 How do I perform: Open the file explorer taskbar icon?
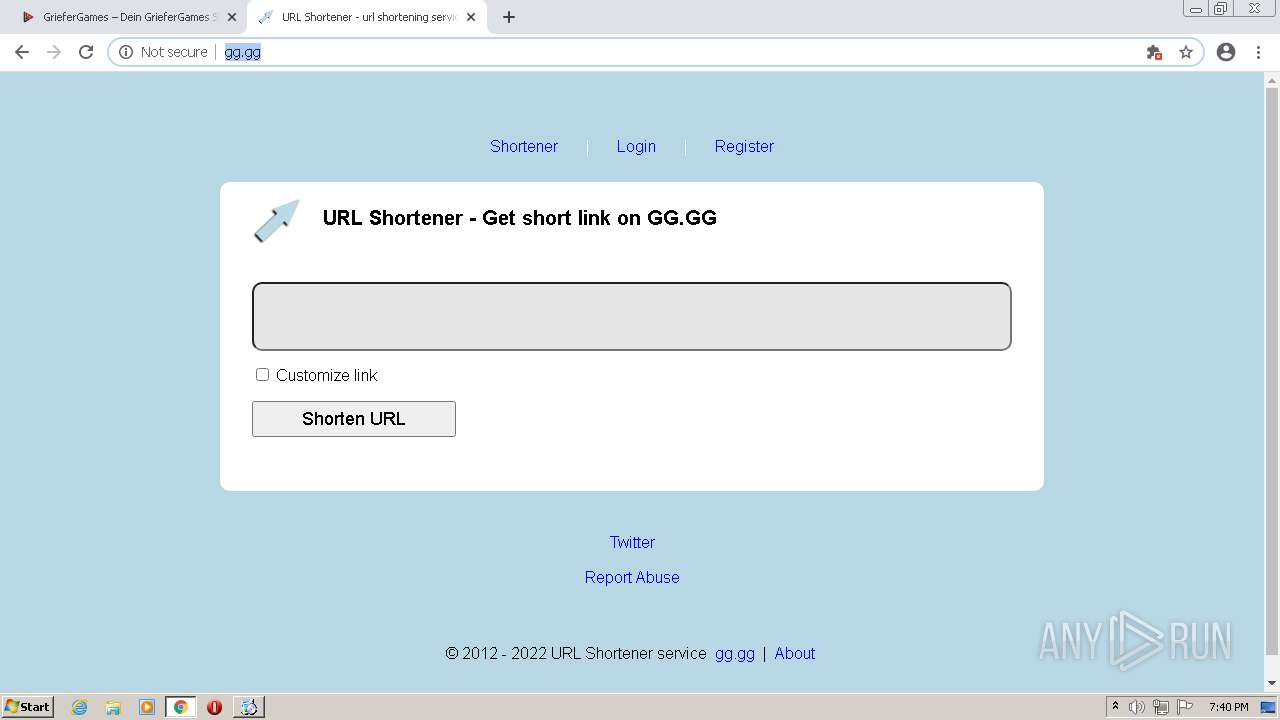click(x=113, y=707)
